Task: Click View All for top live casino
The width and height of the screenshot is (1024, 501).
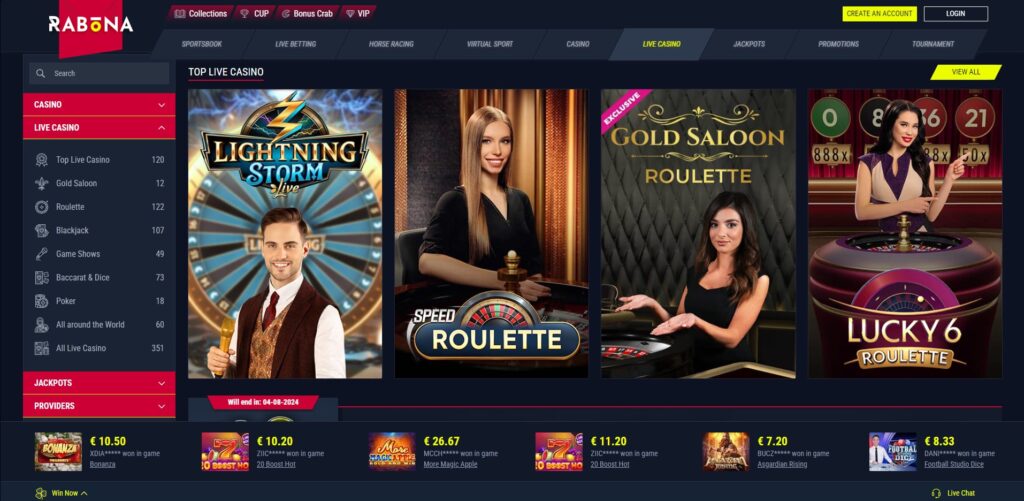Action: coord(966,72)
